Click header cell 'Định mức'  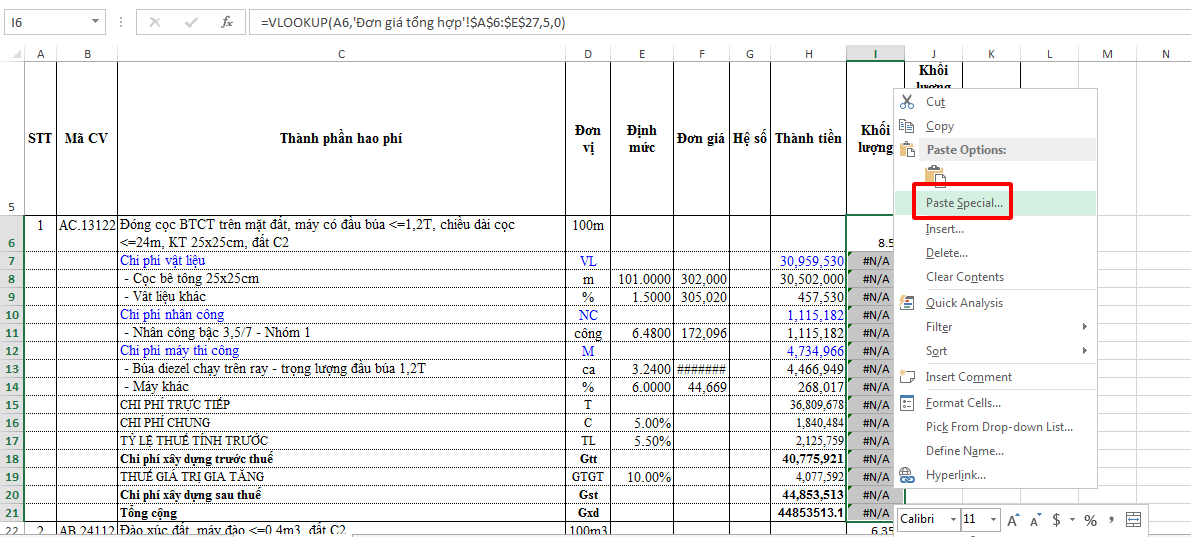[x=643, y=138]
